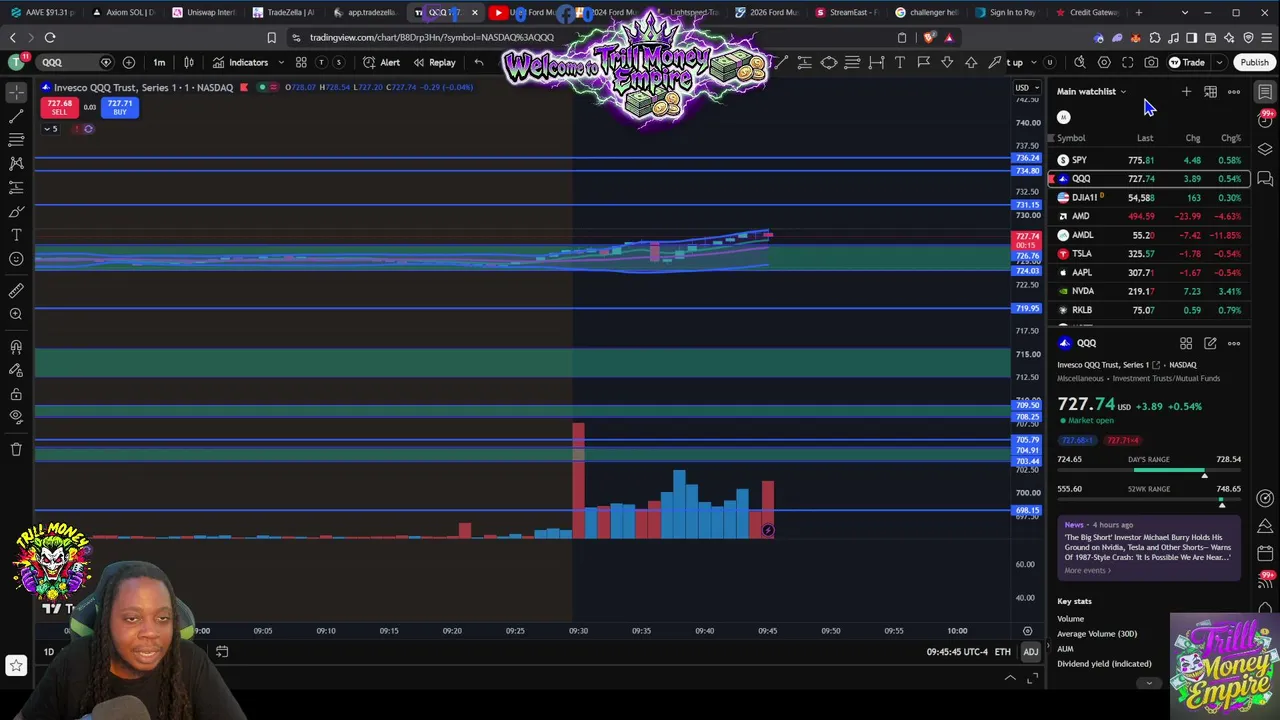
Task: Toggle hide all drawings eye icon
Action: 16,417
